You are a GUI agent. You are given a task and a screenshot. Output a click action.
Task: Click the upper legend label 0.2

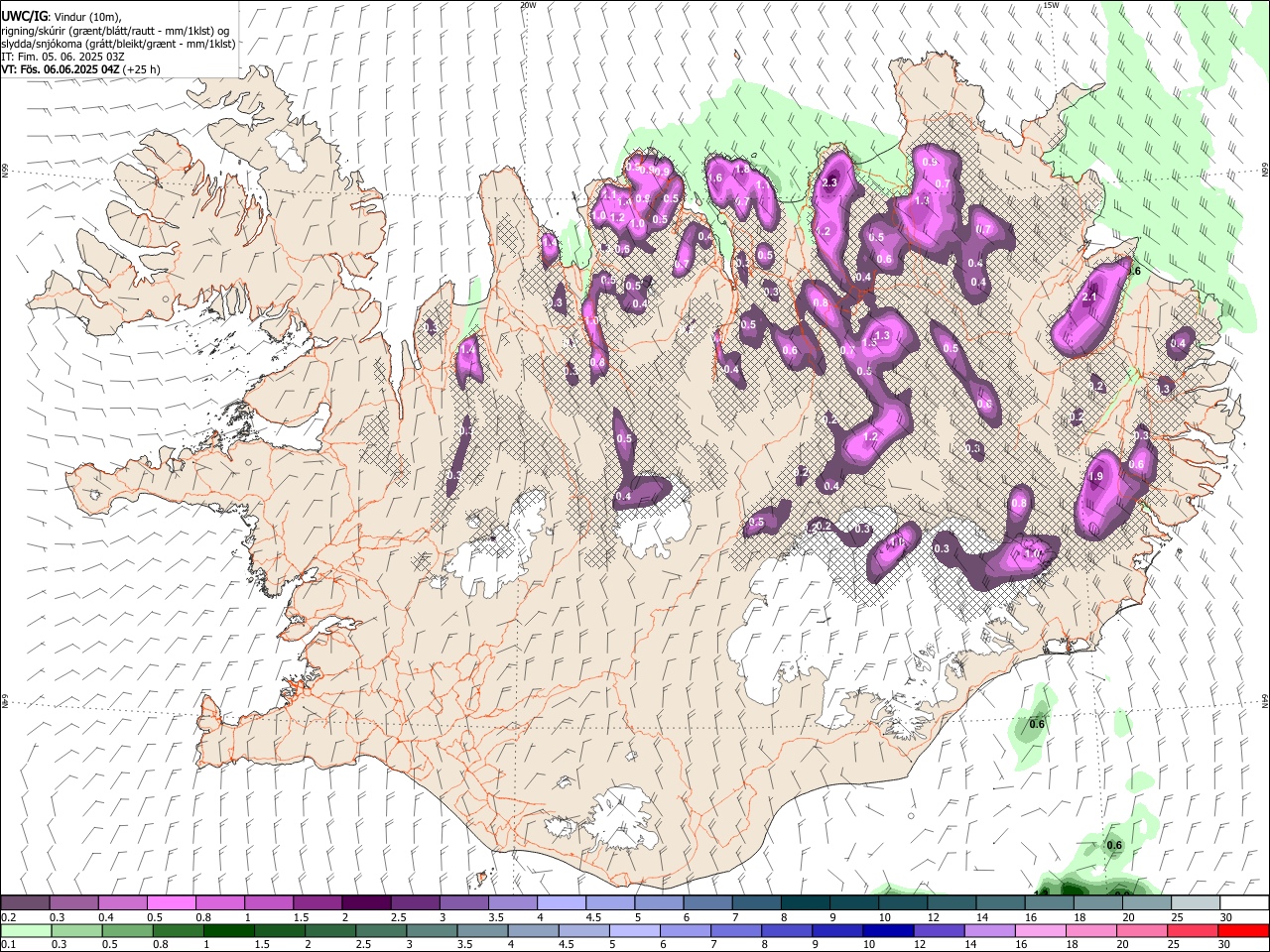8,917
